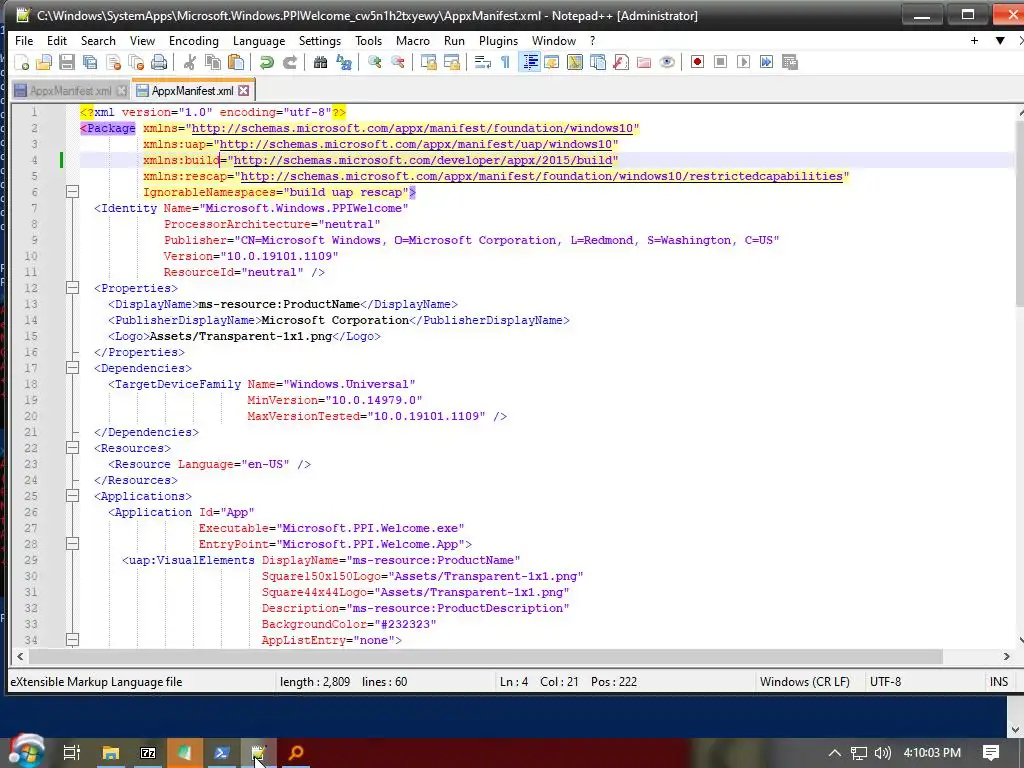Follow the restrictedcapabilities schema link
The height and width of the screenshot is (768, 1024).
coord(541,176)
